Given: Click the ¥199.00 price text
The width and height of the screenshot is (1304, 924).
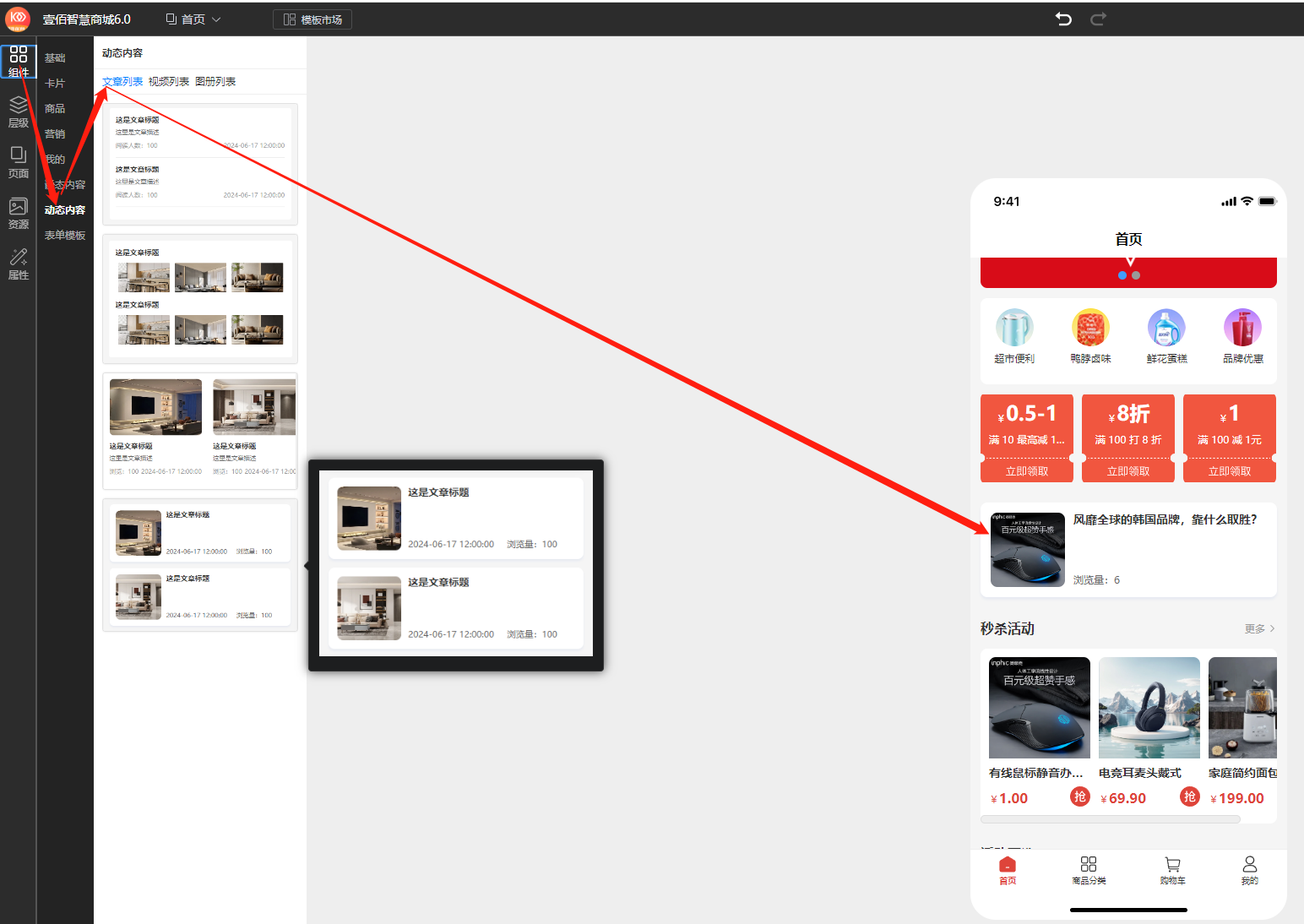Looking at the screenshot, I should (x=1237, y=799).
